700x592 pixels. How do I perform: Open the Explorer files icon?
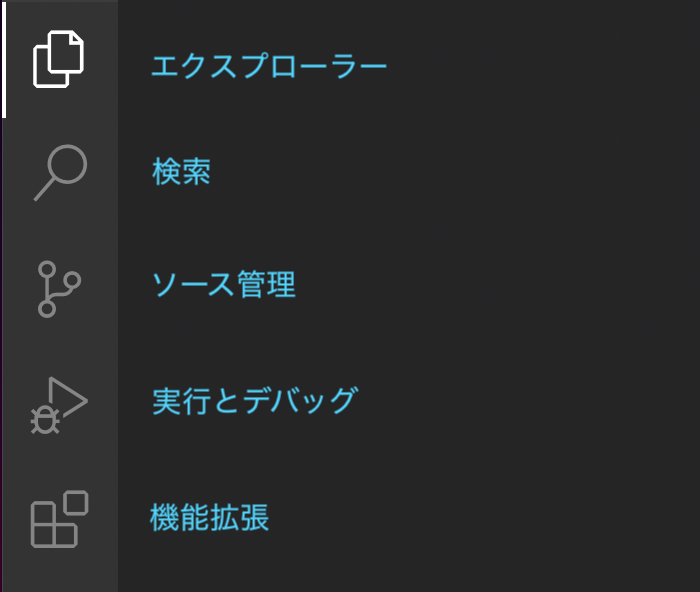pos(58,59)
